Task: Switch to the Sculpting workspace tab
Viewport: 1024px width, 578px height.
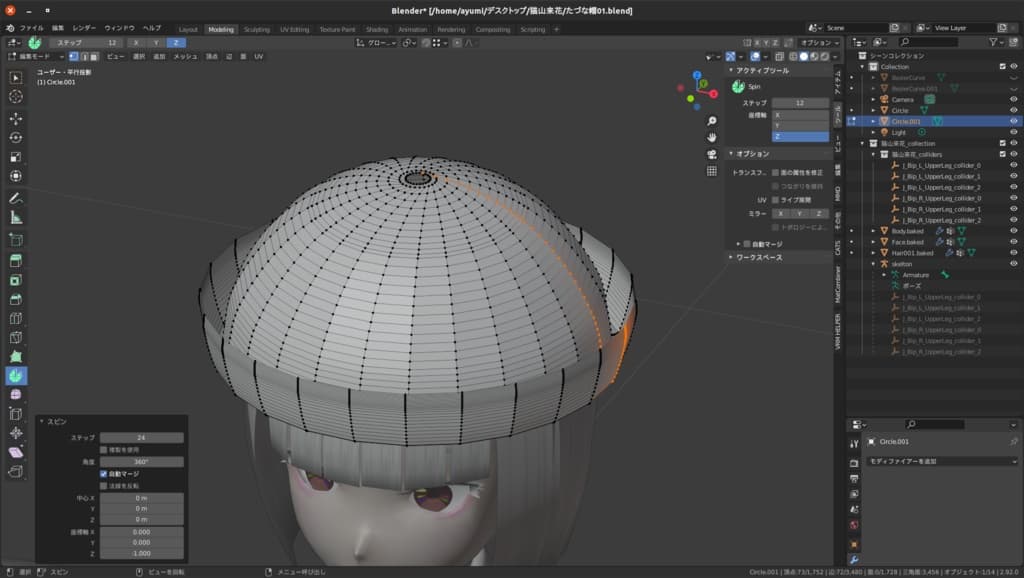Action: 256,29
